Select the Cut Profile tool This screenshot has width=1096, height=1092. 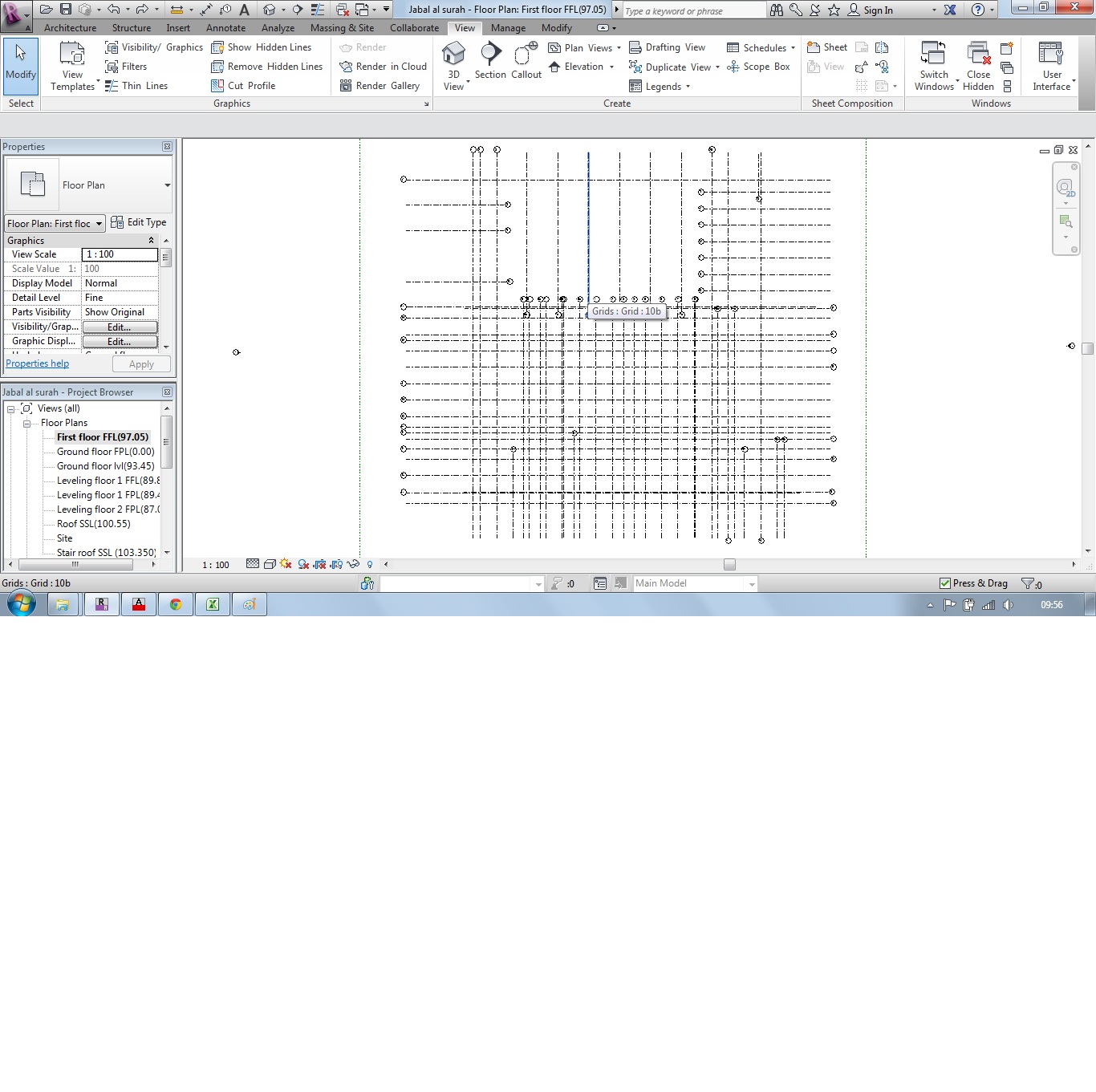pos(243,86)
